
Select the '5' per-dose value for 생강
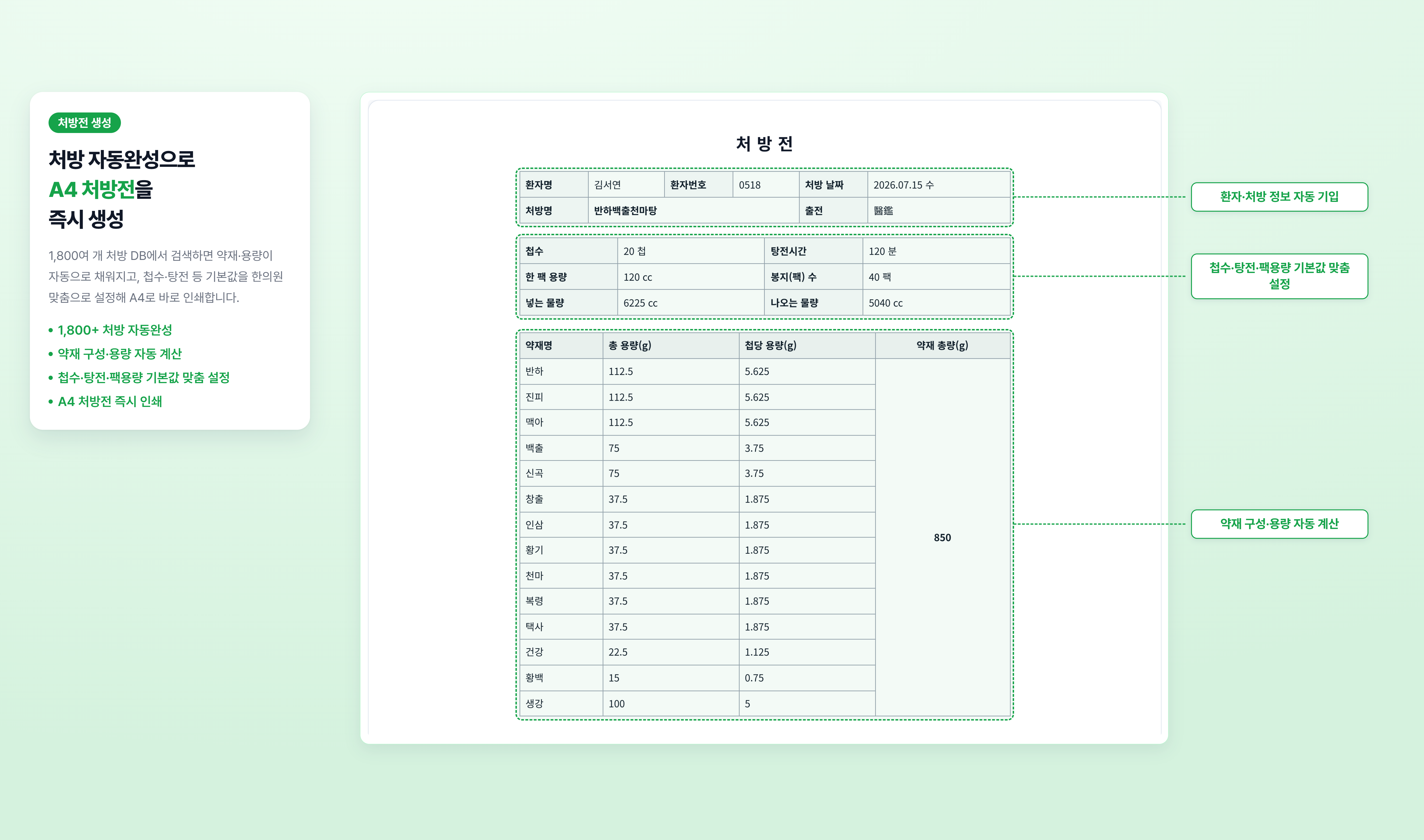(747, 703)
